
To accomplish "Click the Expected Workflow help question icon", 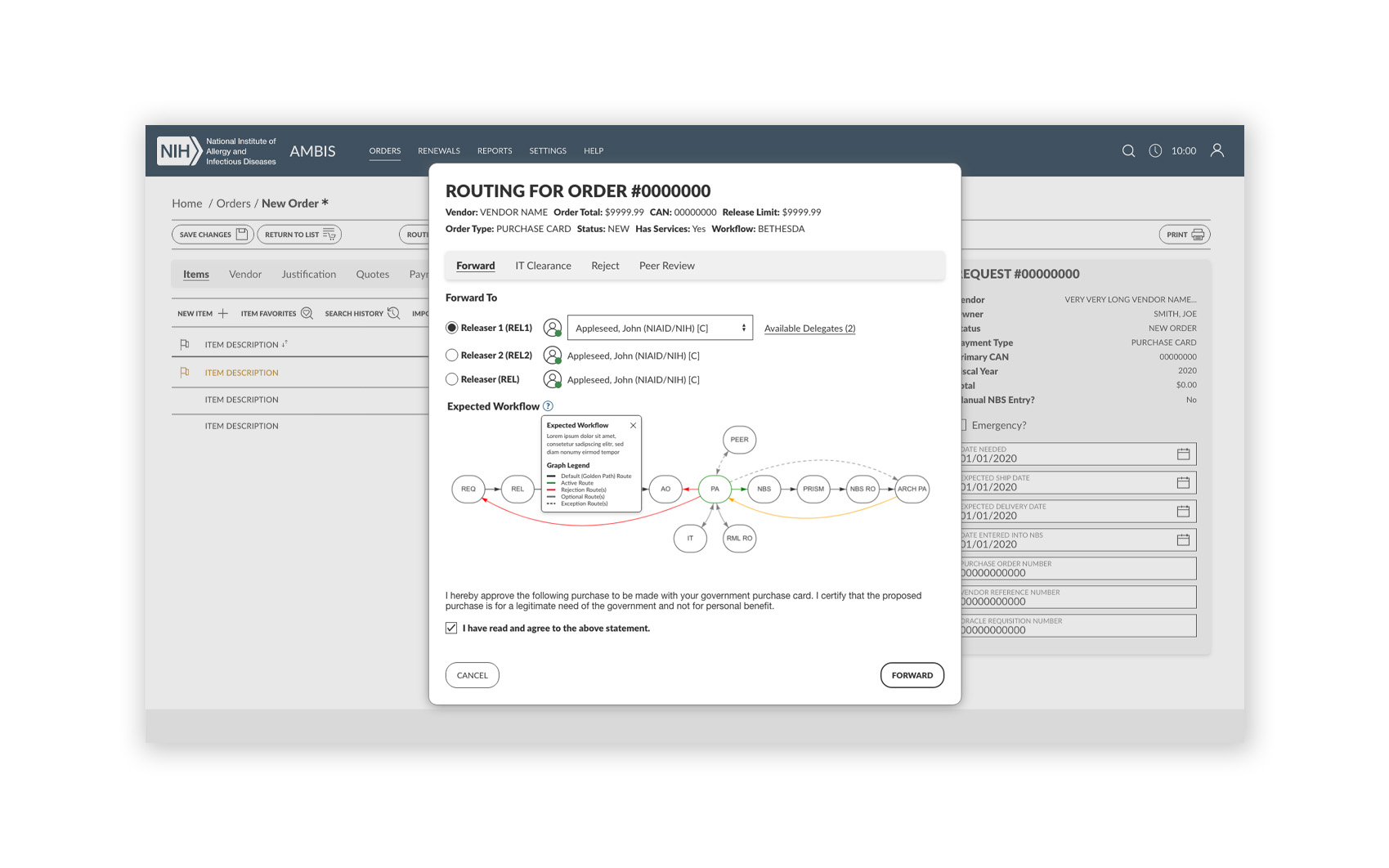I will tap(548, 406).
